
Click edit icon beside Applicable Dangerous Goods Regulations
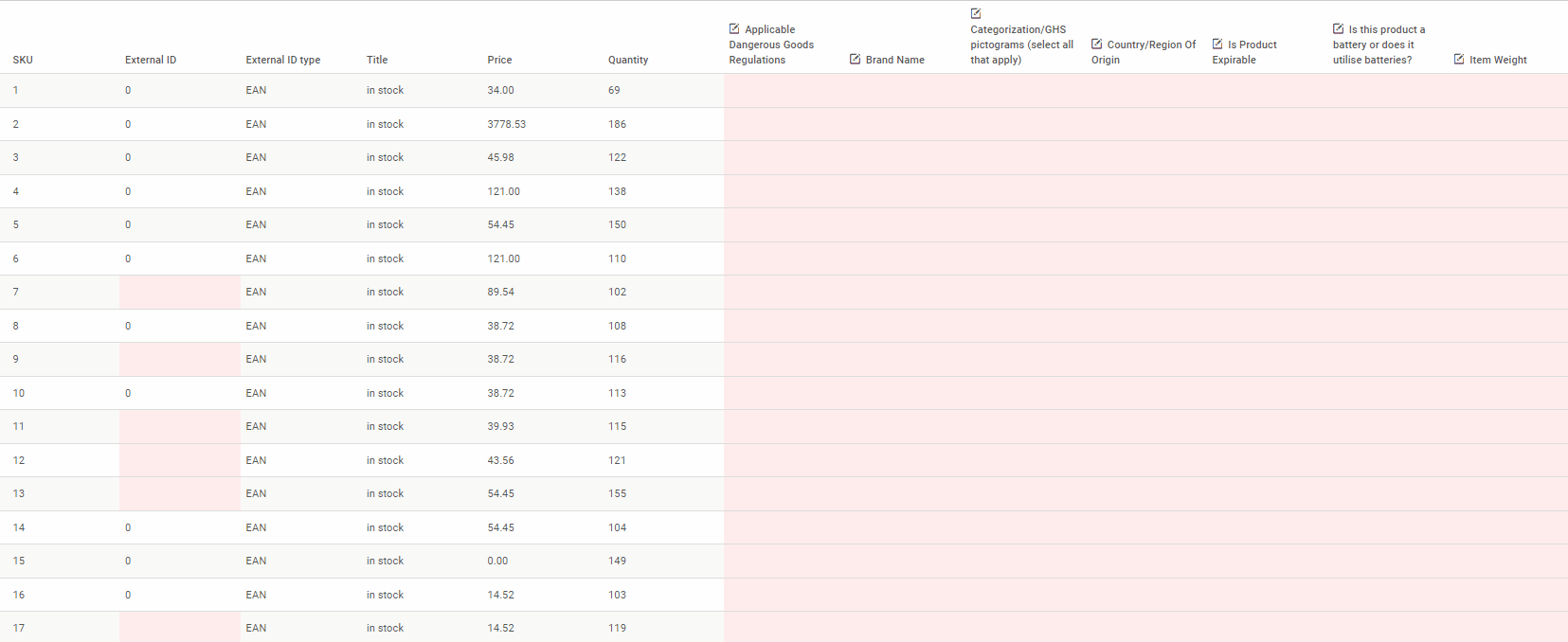(x=734, y=29)
